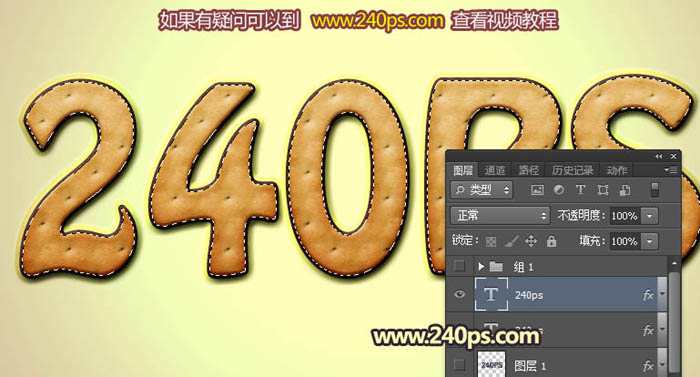Show the 组 1 group visibility

tap(459, 266)
